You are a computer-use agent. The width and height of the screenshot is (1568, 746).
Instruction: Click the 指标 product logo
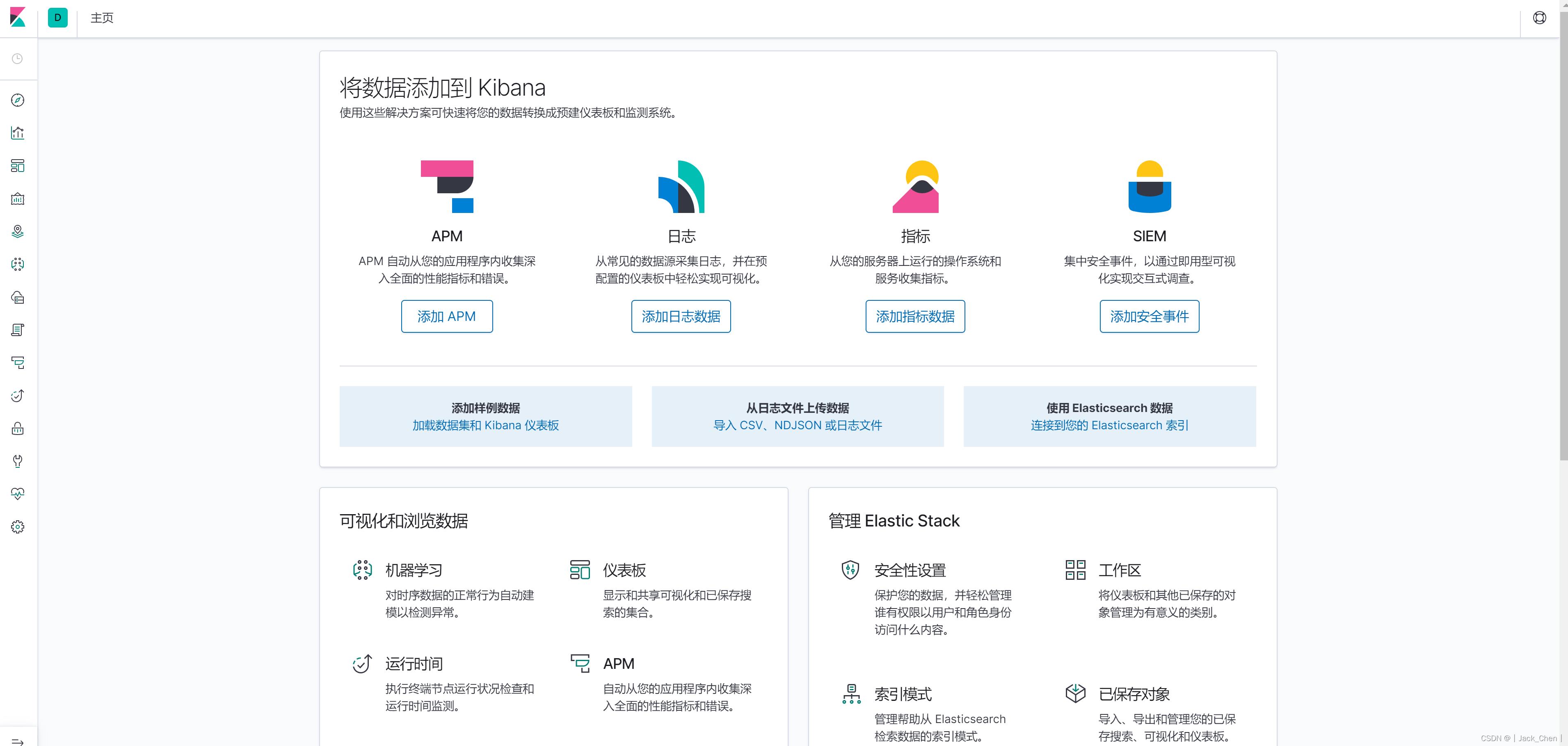tap(915, 186)
